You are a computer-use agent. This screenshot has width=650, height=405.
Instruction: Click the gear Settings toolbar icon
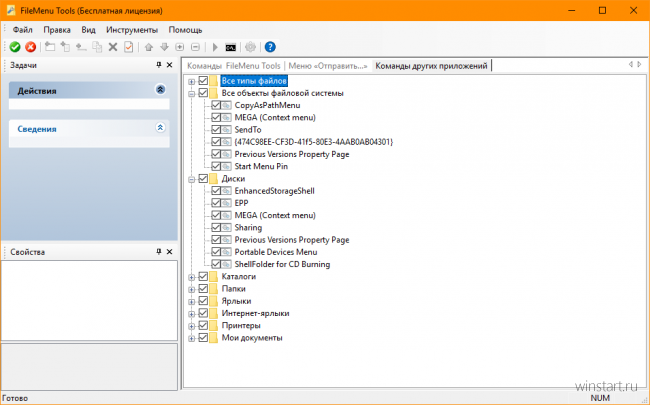coord(250,47)
